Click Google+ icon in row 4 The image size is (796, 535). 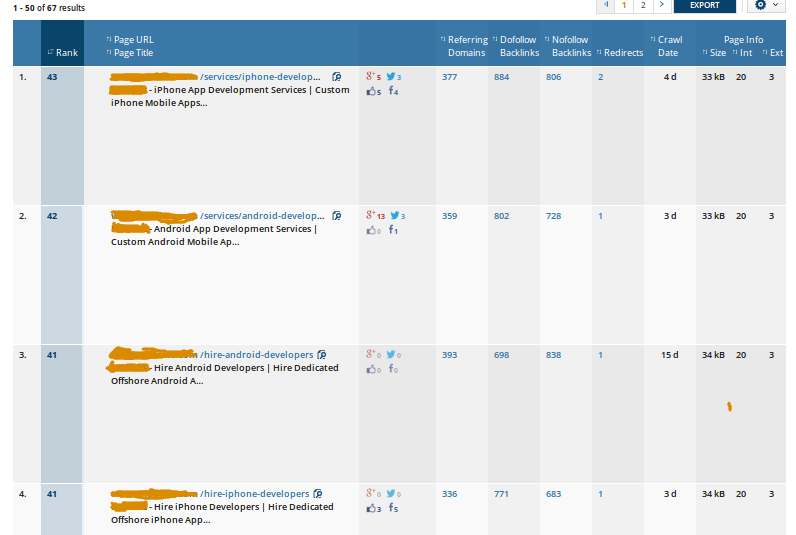pyautogui.click(x=371, y=493)
